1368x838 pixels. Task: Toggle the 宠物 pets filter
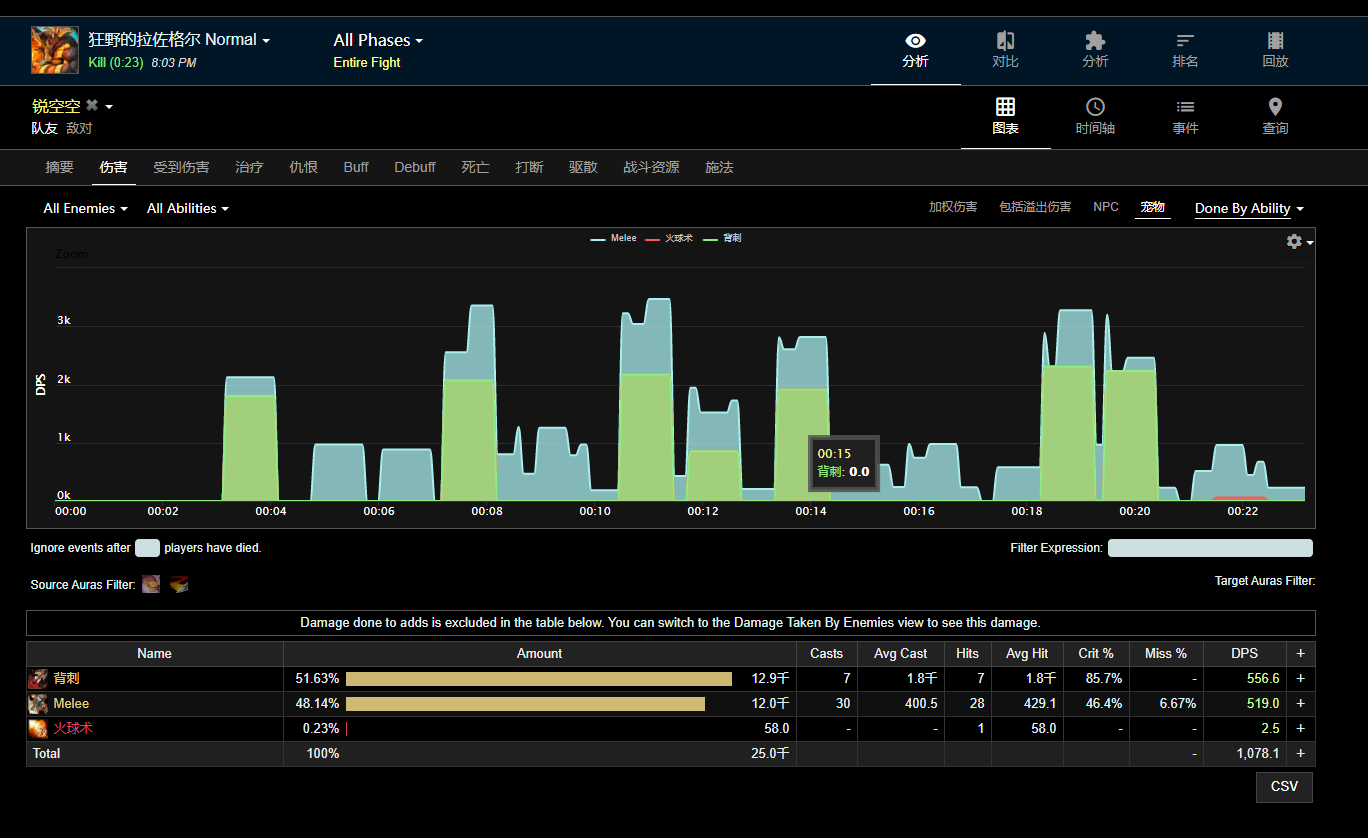(1153, 207)
